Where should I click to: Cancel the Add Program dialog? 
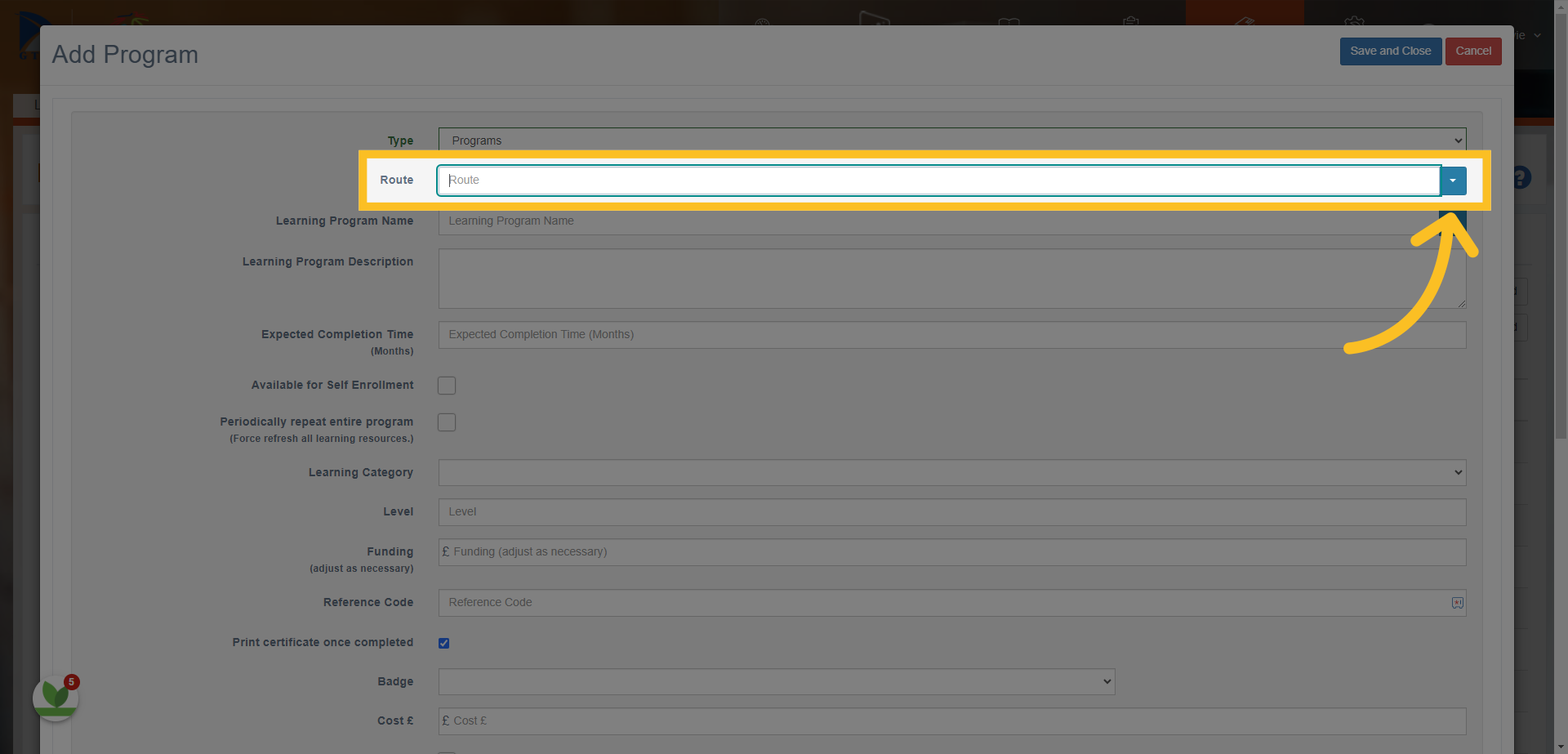tap(1472, 51)
